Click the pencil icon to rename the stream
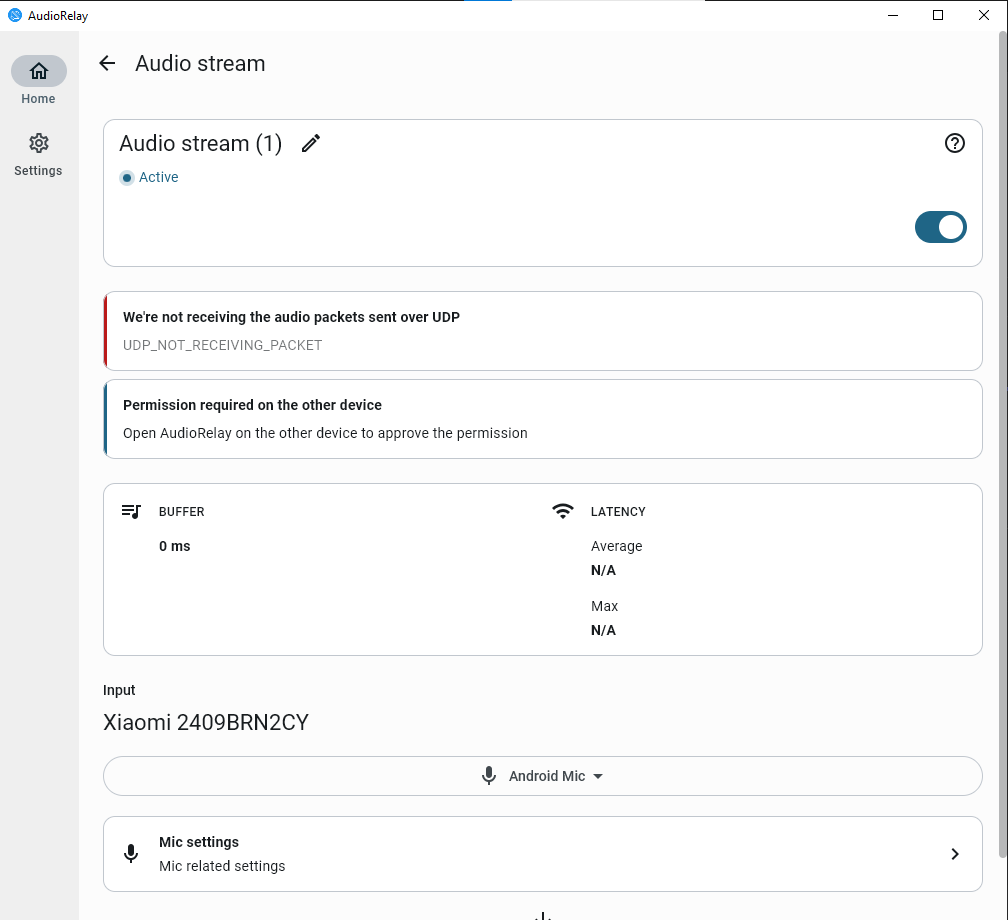This screenshot has height=920, width=1008. [311, 144]
